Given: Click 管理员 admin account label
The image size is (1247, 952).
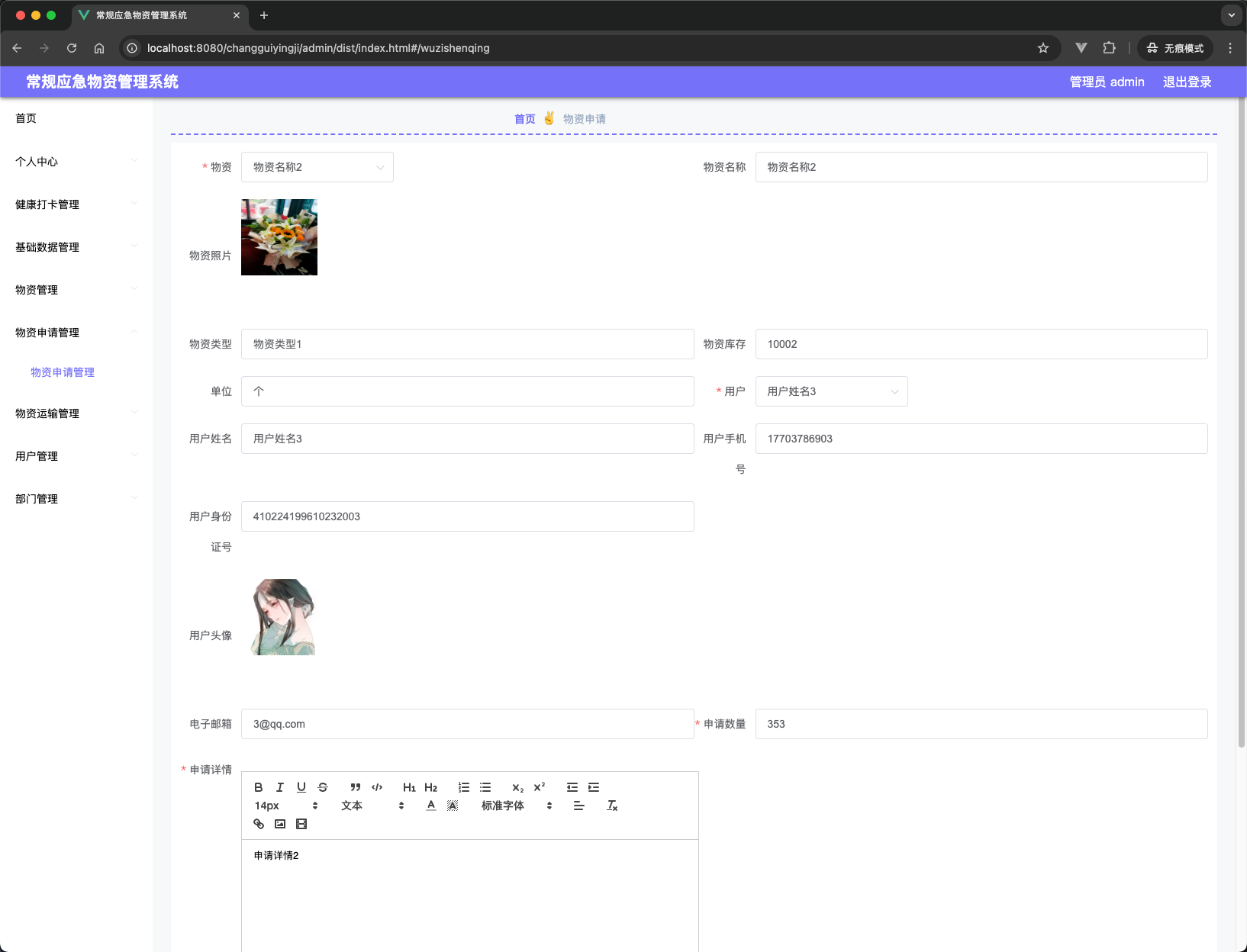Looking at the screenshot, I should click(1107, 82).
